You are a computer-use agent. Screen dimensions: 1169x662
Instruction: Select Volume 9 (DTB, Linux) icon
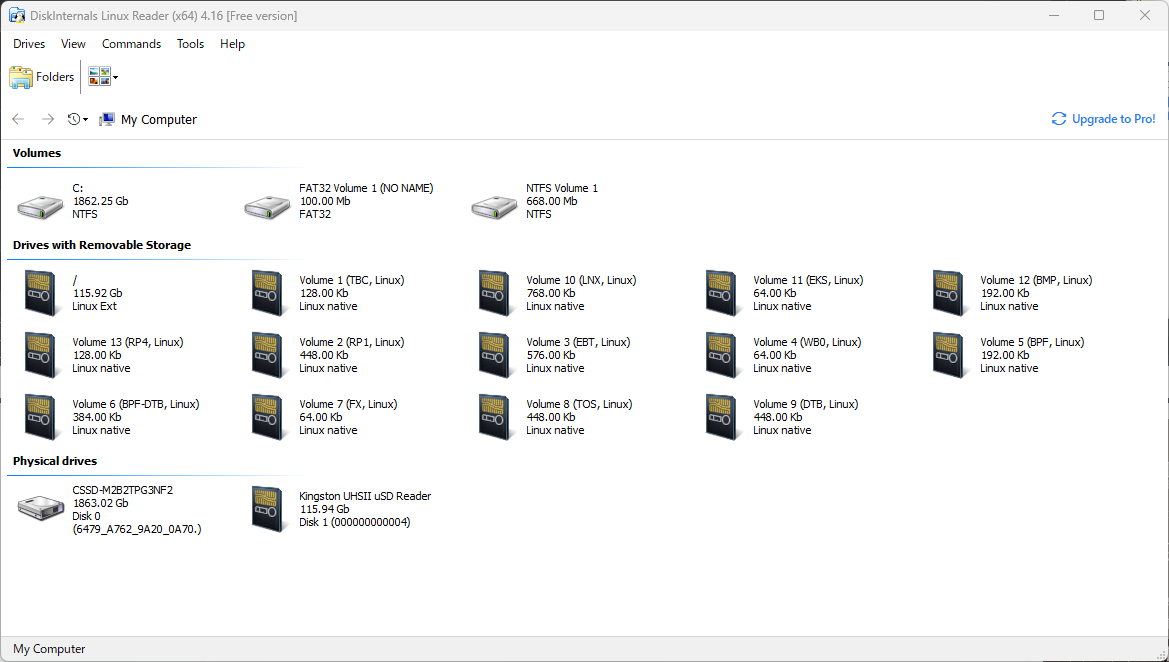click(x=722, y=417)
